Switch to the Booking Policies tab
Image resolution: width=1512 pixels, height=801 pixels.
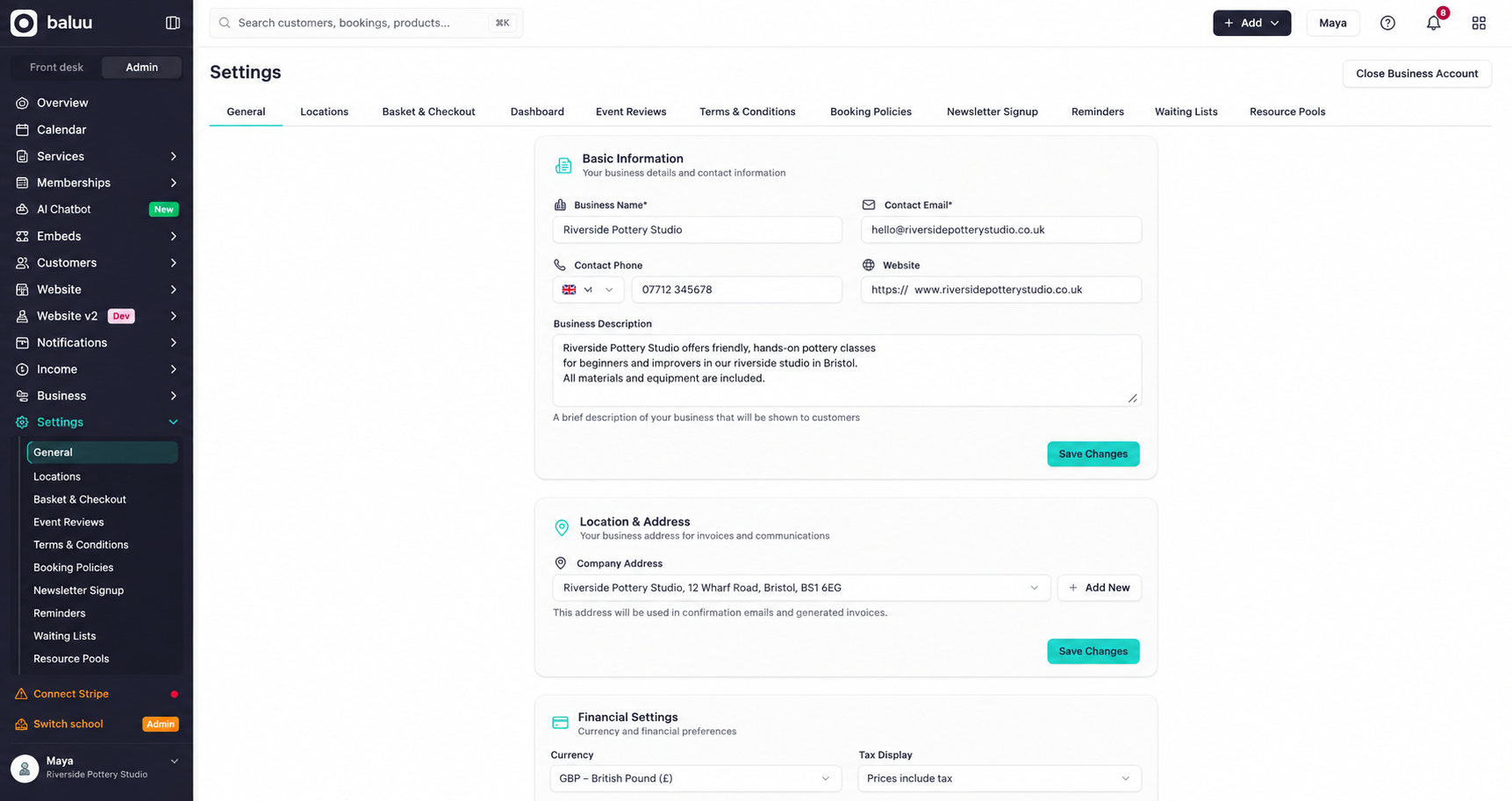(871, 111)
